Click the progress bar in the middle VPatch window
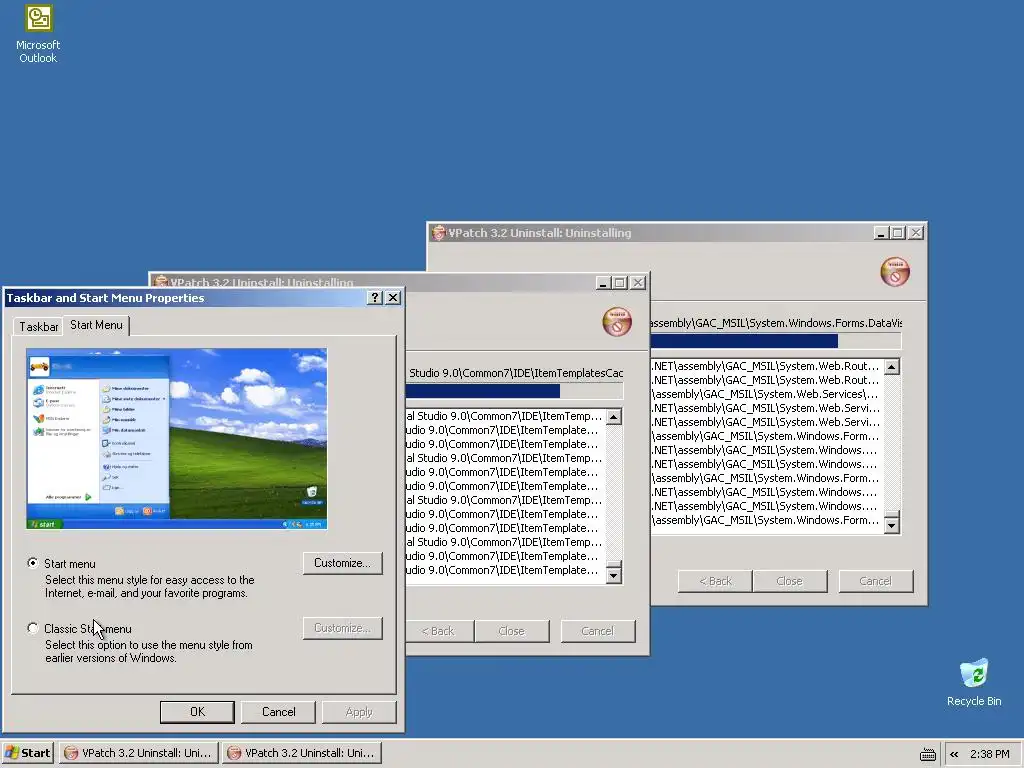The image size is (1024, 768). tap(514, 391)
